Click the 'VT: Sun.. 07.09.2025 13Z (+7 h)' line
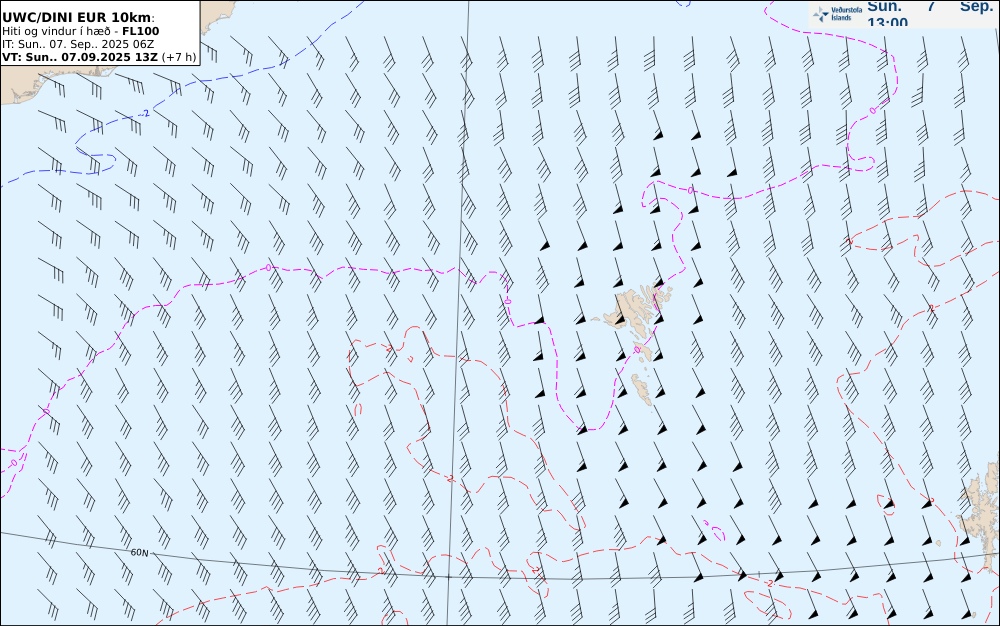 point(99,57)
